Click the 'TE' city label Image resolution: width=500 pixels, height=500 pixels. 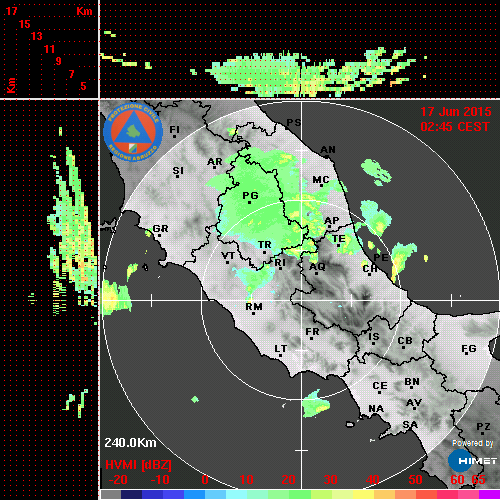[x=339, y=239]
